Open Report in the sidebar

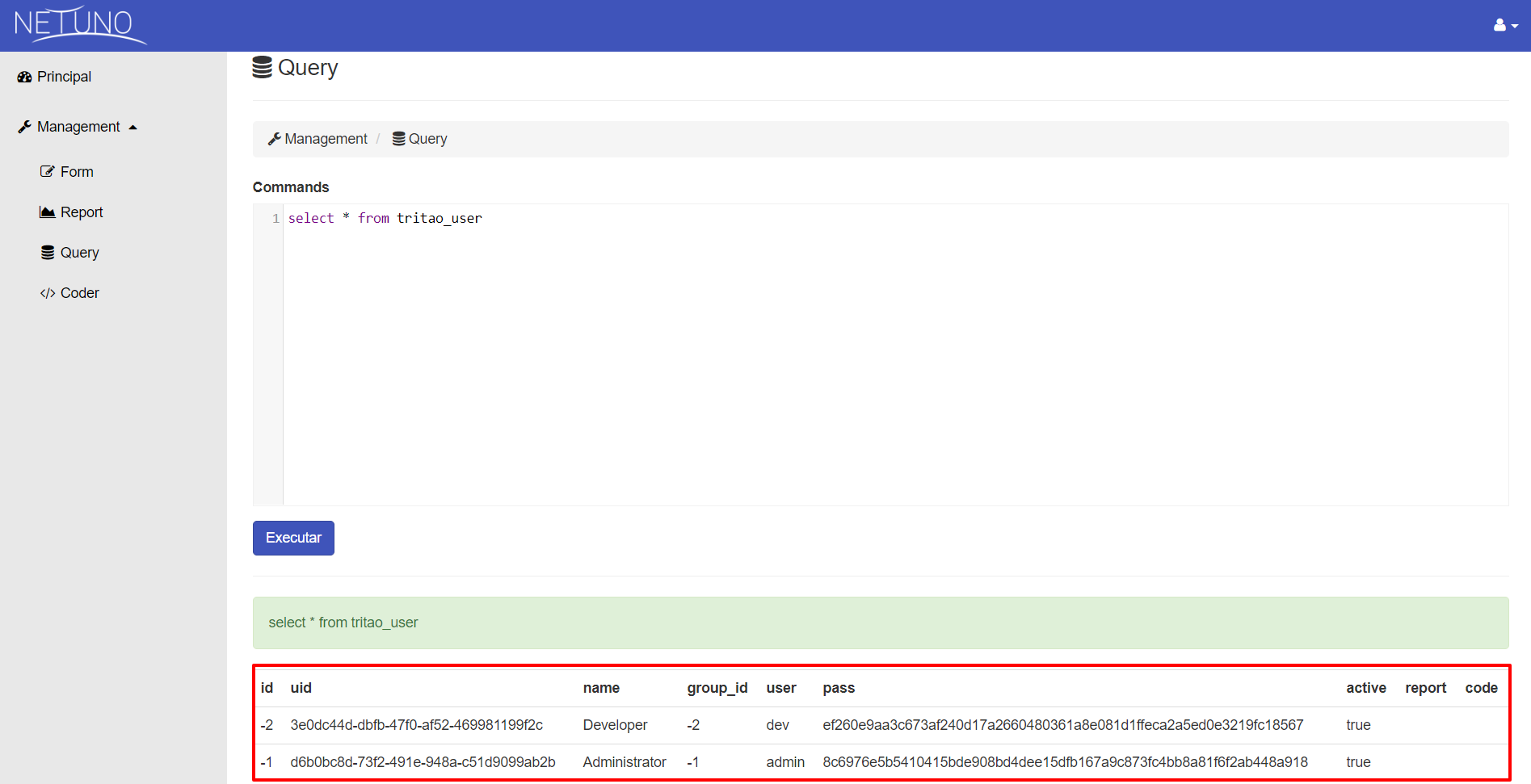(71, 212)
